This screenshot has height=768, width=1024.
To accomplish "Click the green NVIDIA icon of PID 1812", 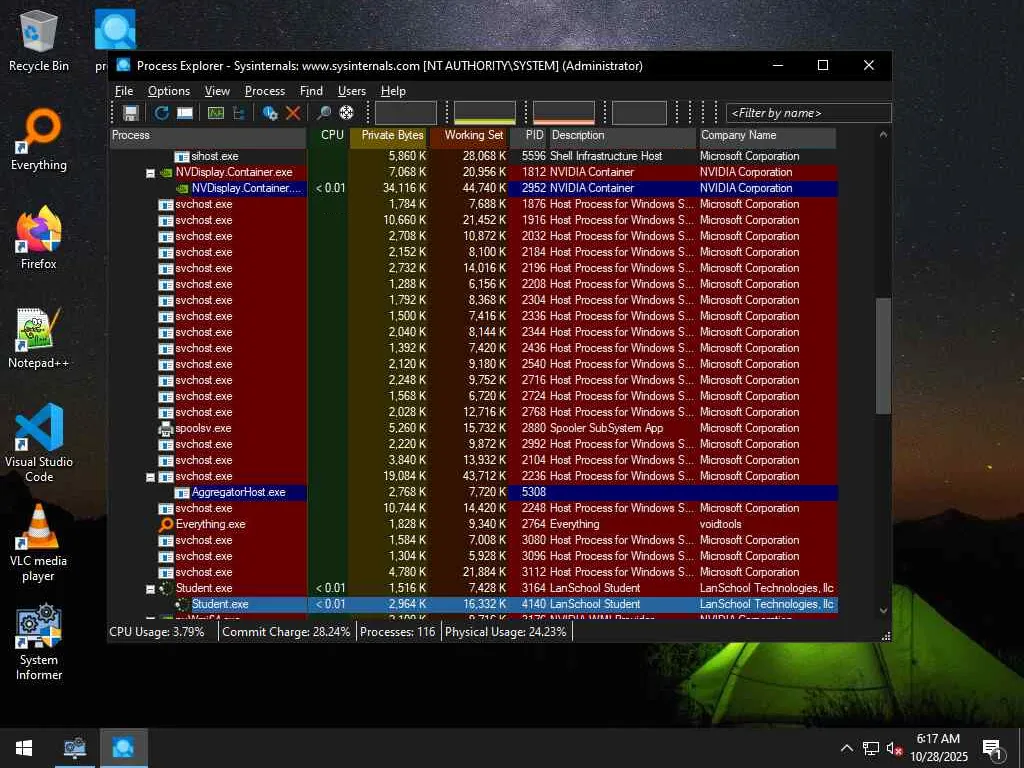I will click(x=166, y=172).
